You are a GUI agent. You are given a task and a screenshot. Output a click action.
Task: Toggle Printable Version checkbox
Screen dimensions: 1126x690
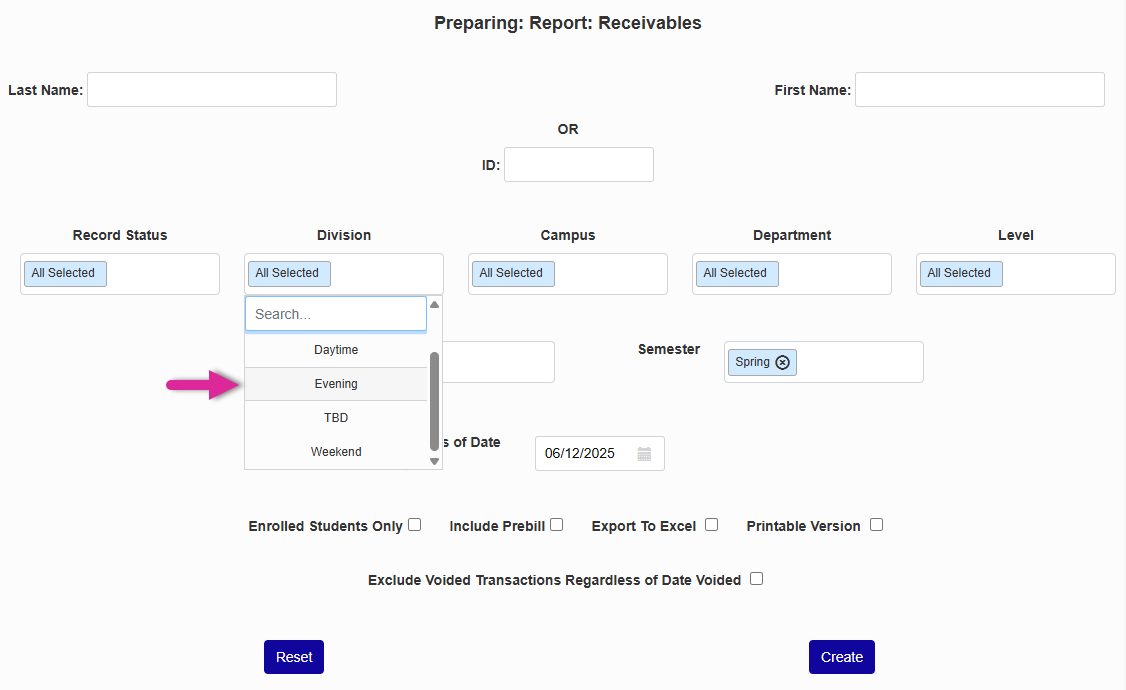(x=876, y=524)
